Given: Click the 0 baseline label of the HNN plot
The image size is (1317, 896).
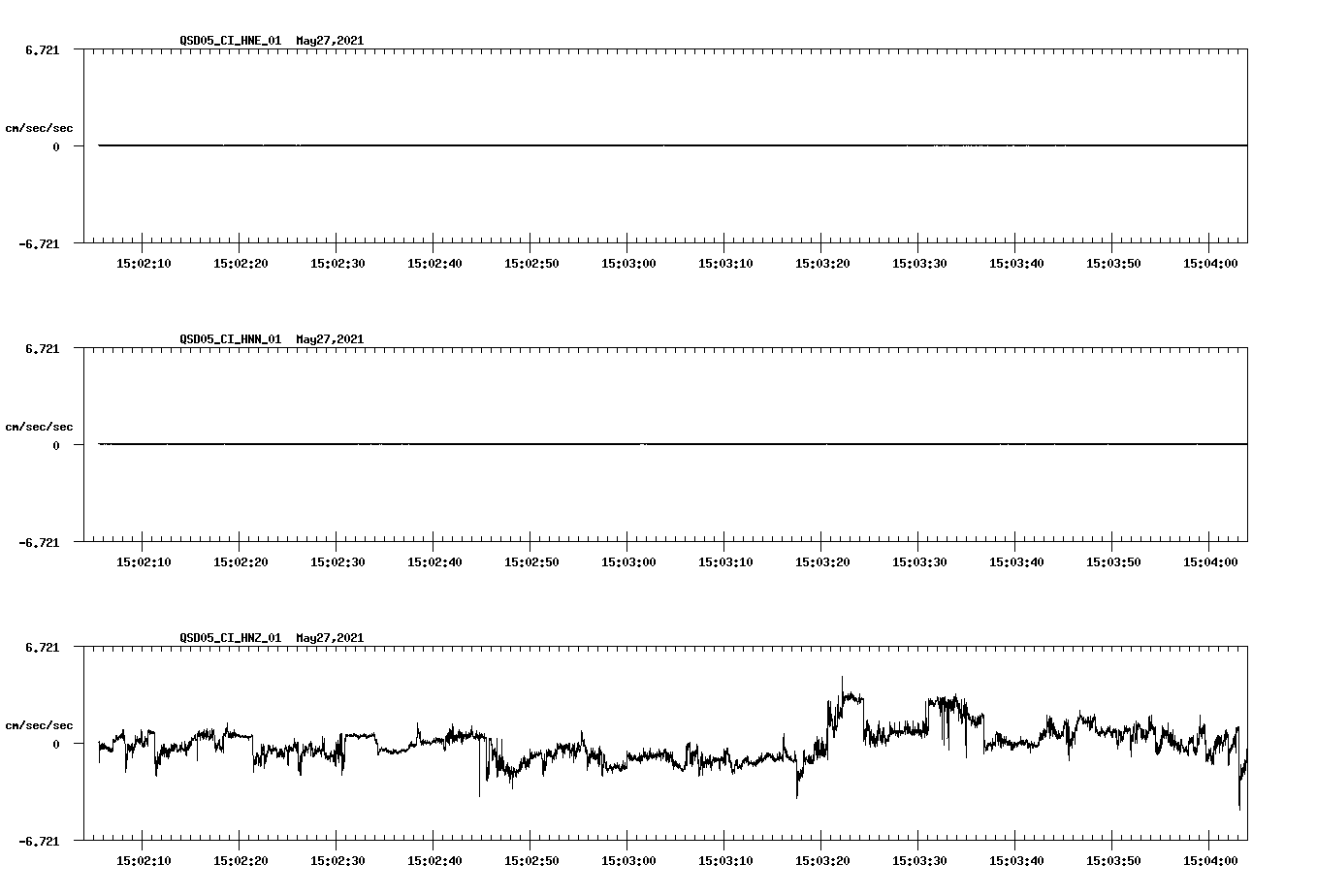Looking at the screenshot, I should [x=54, y=445].
